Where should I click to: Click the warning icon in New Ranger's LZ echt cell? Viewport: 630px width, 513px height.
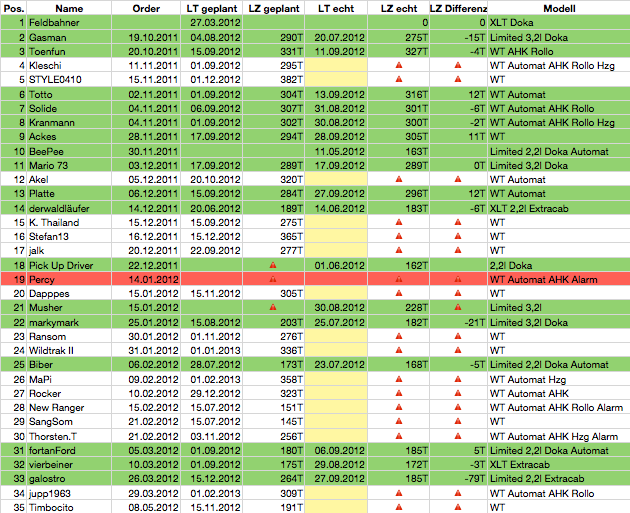[x=399, y=407]
